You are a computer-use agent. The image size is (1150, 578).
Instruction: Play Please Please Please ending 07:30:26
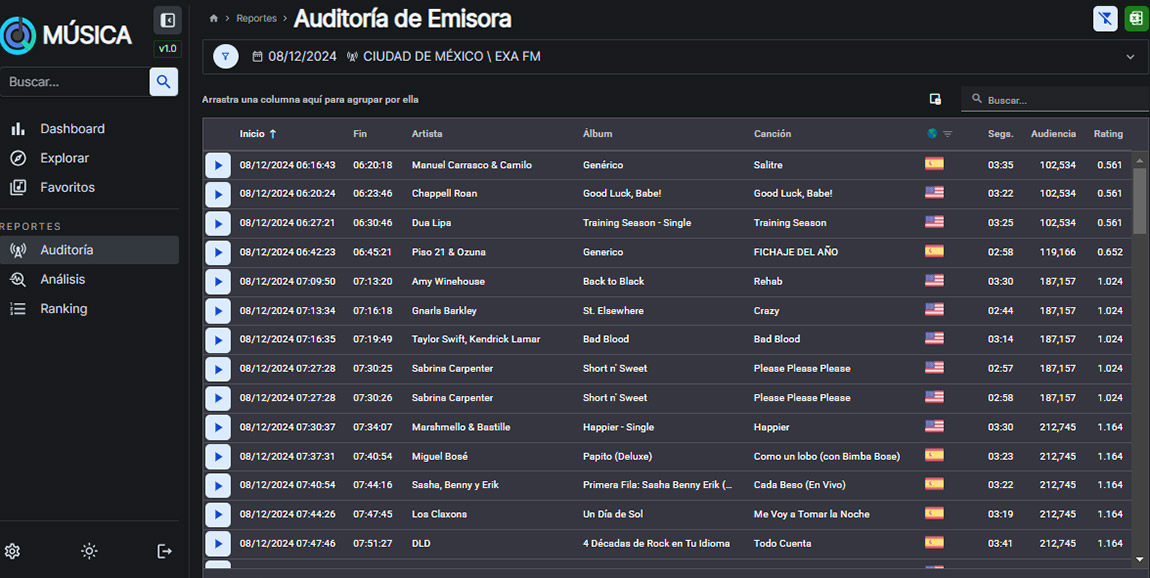(x=218, y=398)
